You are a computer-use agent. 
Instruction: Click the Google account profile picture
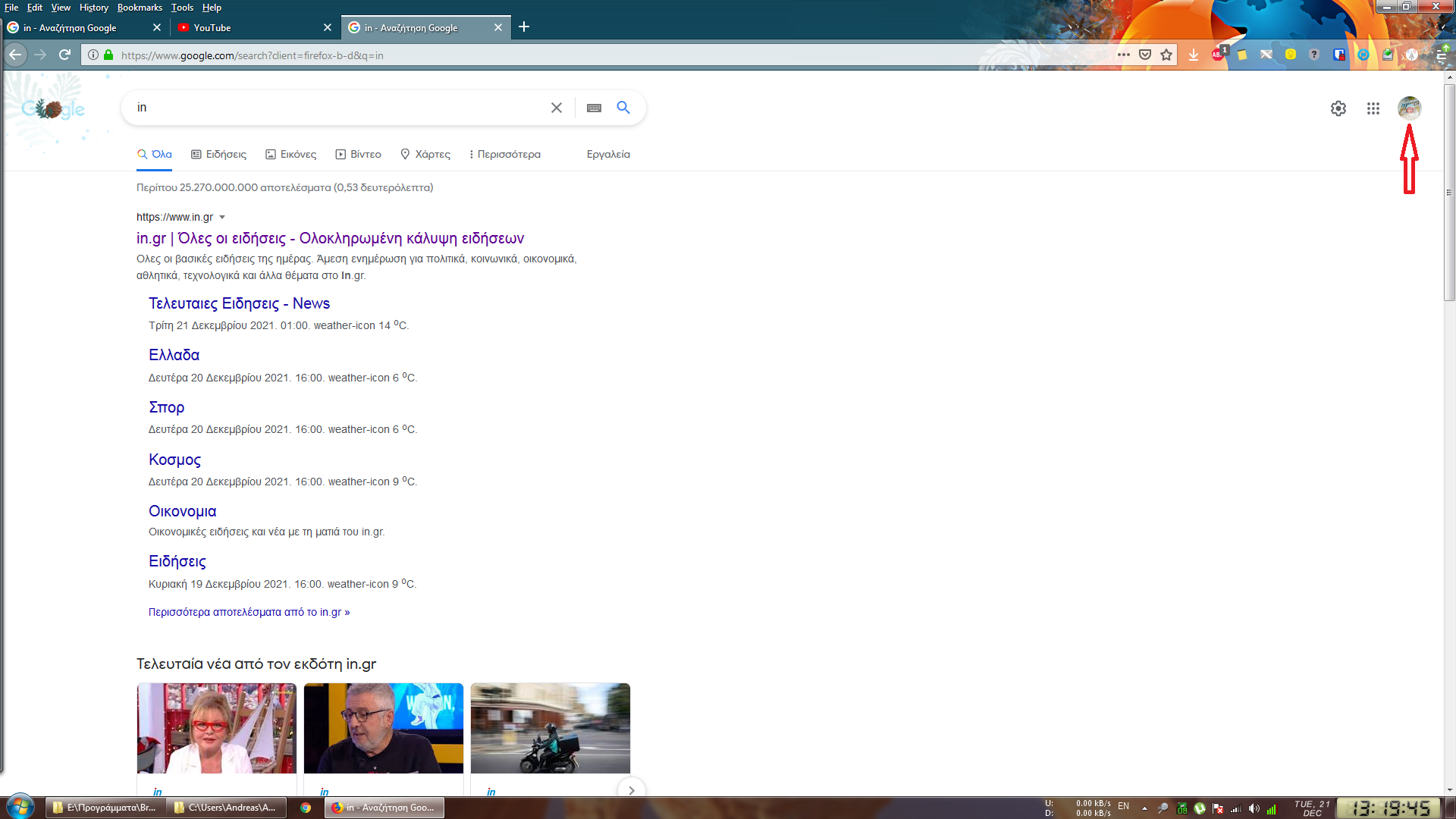[x=1409, y=108]
